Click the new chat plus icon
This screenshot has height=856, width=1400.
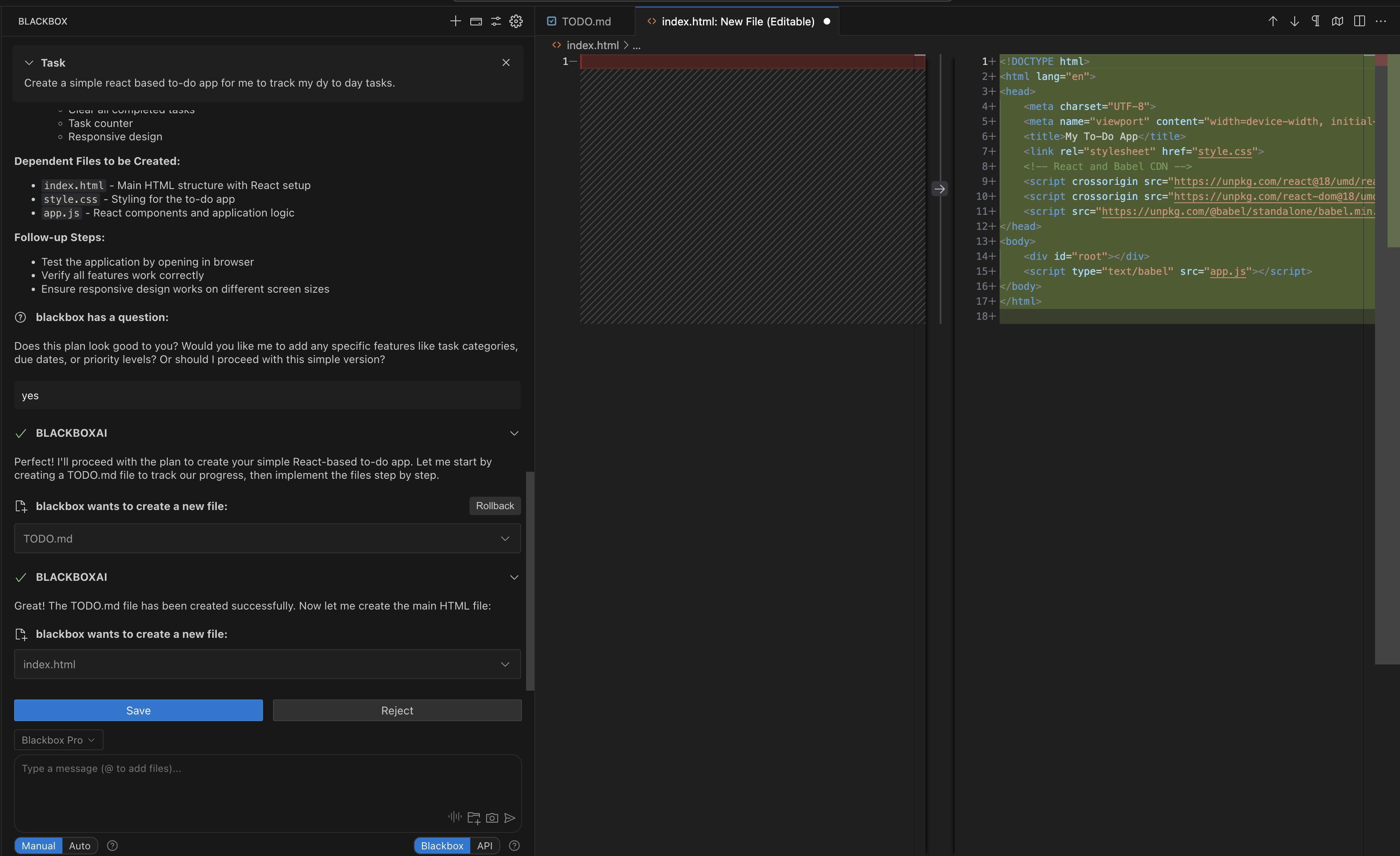point(455,21)
